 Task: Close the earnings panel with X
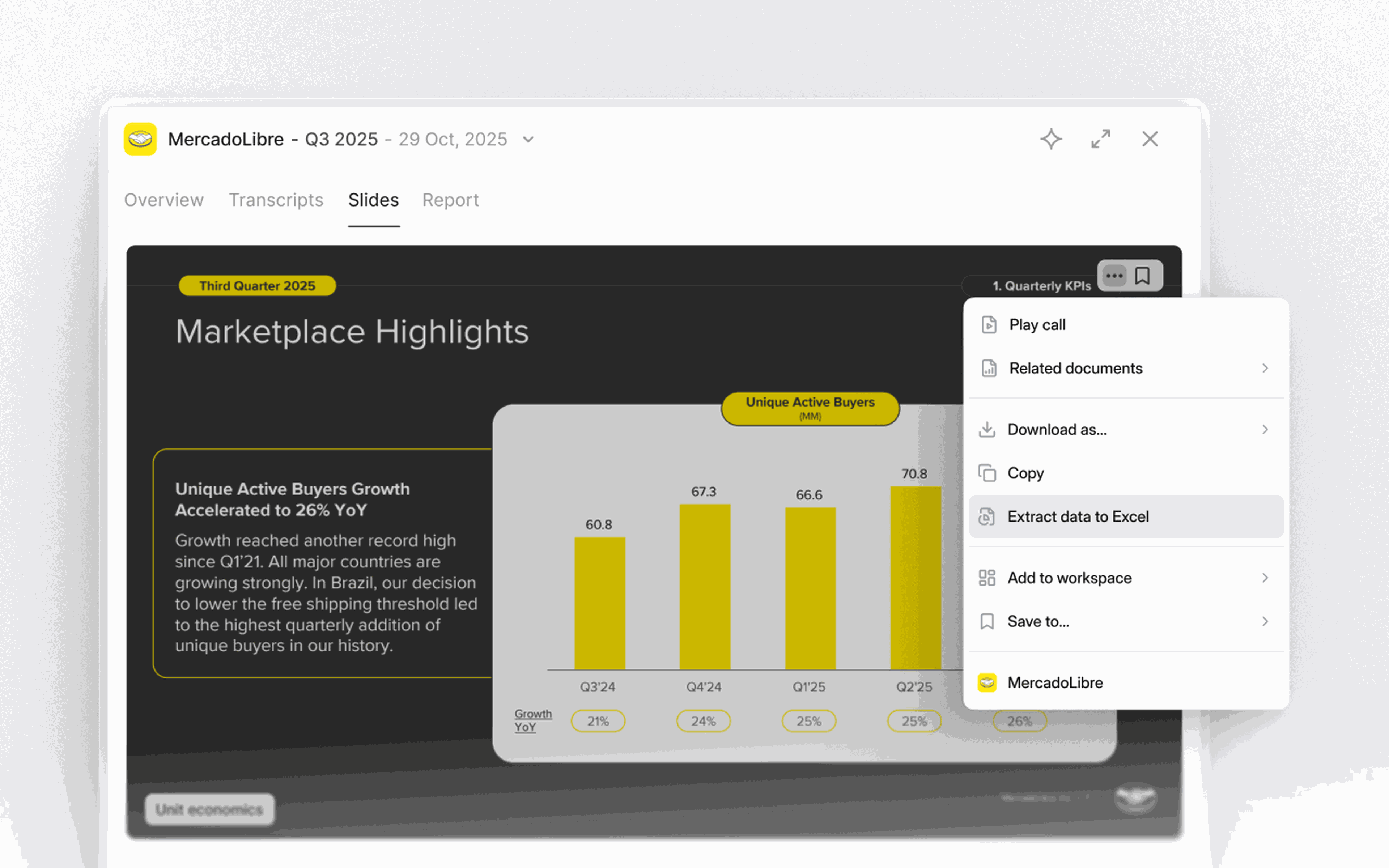point(1150,139)
